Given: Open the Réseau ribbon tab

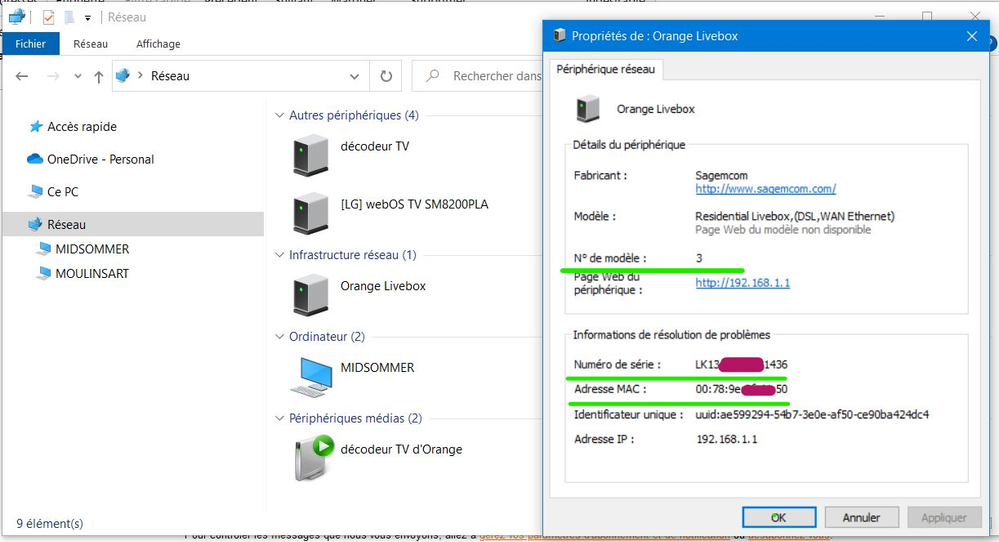Looking at the screenshot, I should (x=90, y=44).
